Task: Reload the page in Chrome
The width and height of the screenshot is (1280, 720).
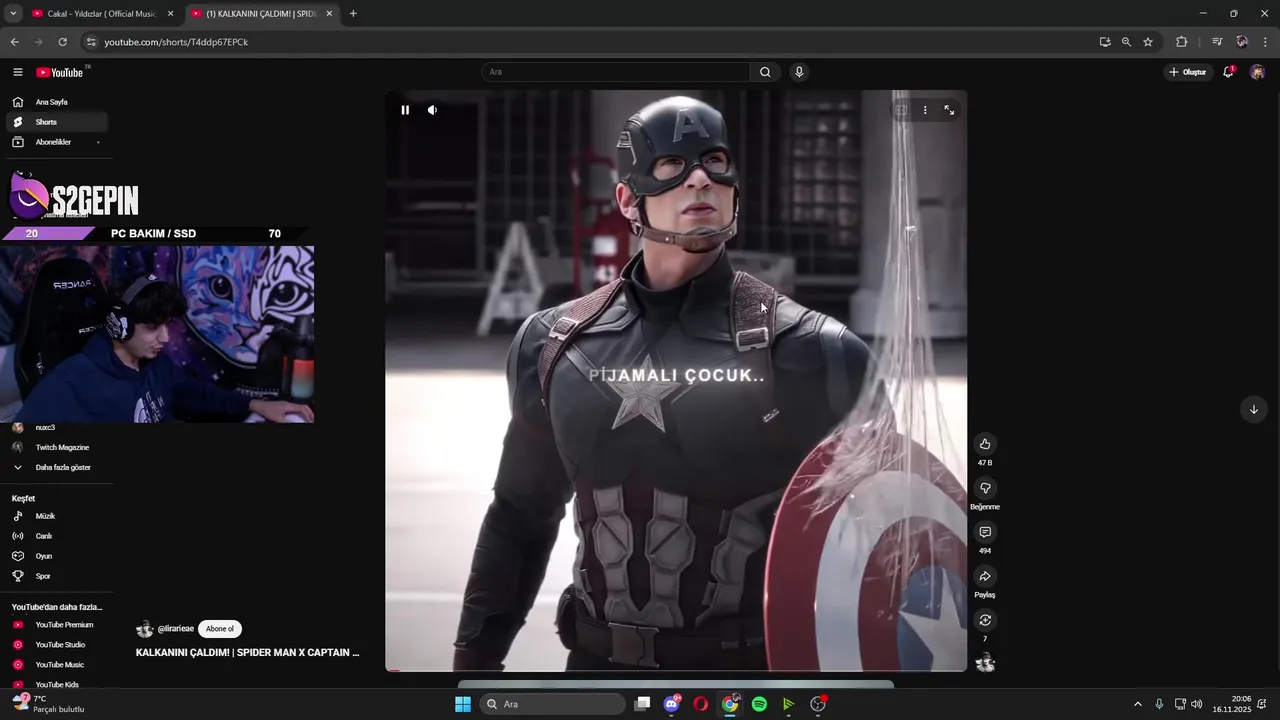Action: pyautogui.click(x=62, y=42)
